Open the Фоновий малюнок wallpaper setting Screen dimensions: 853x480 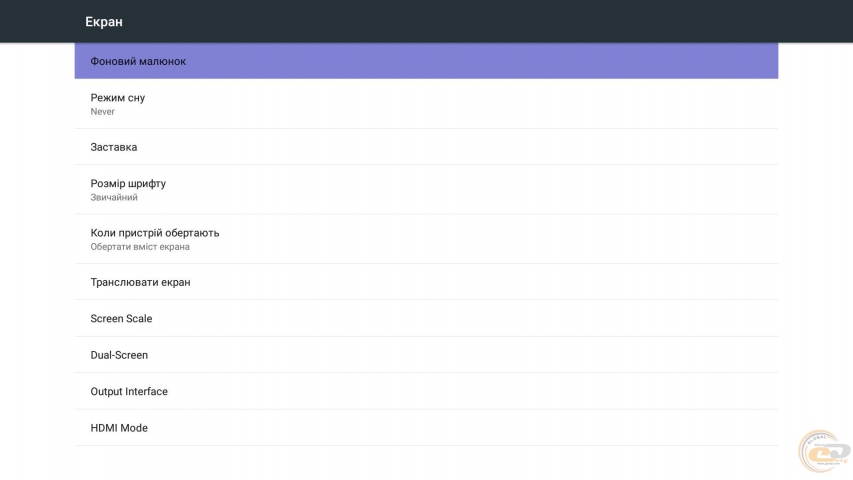pyautogui.click(x=138, y=61)
